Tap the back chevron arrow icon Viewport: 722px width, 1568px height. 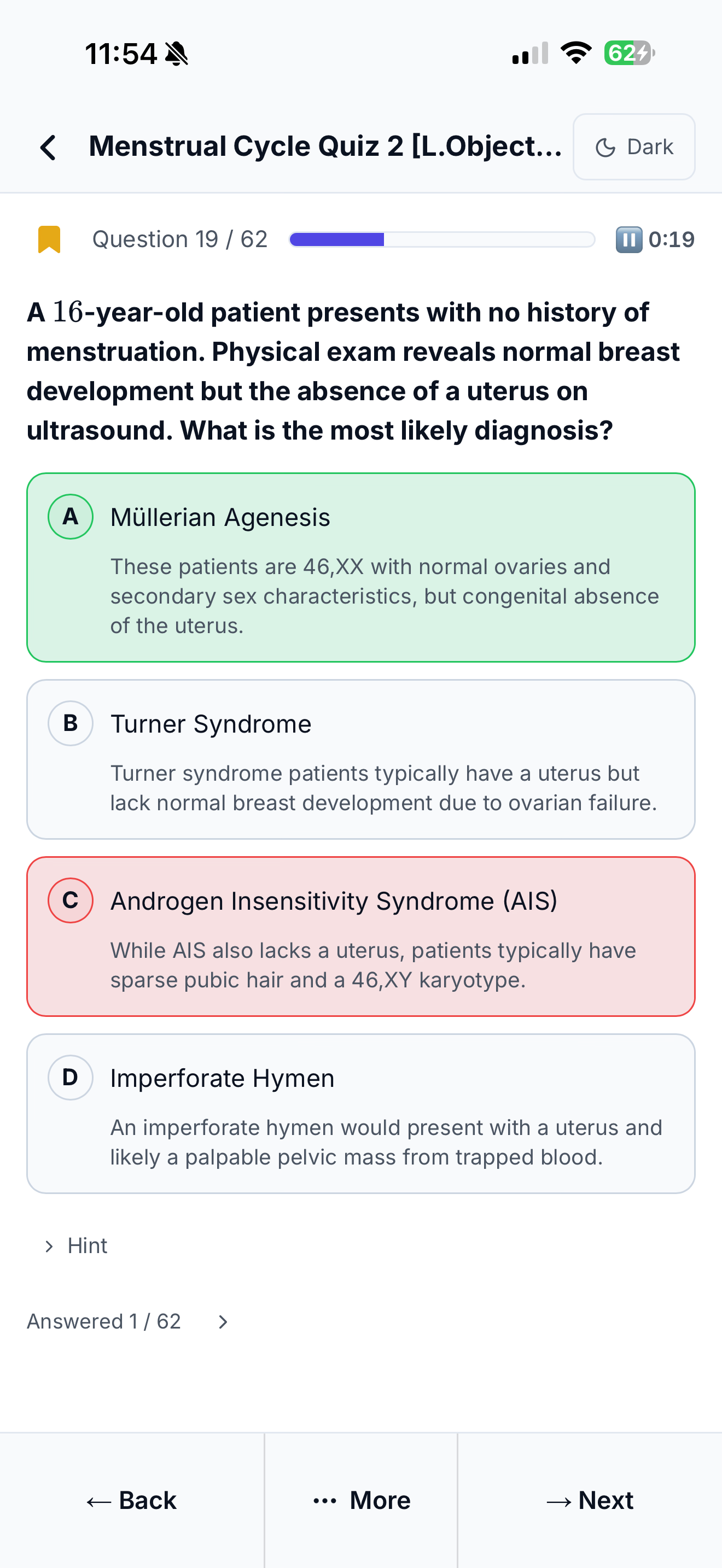click(48, 147)
